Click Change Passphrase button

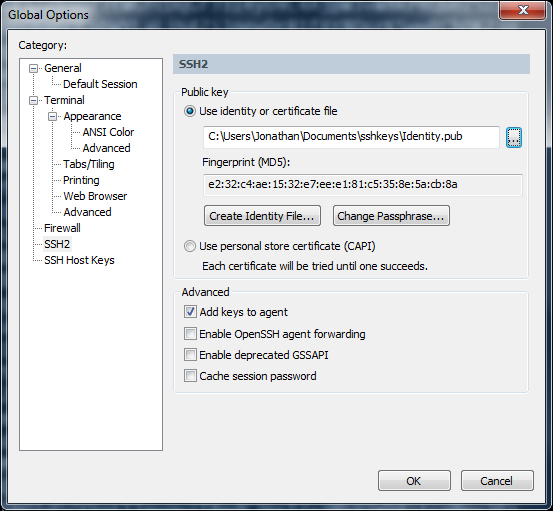(391, 216)
